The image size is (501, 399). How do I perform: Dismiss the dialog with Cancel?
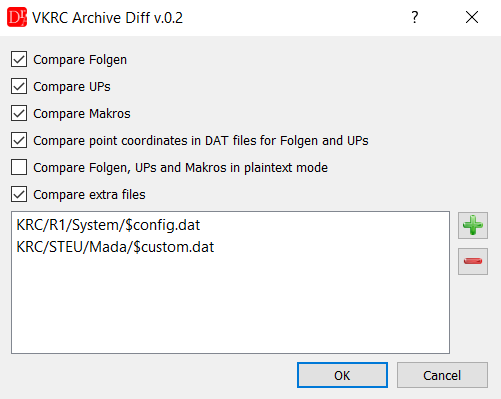[x=442, y=375]
